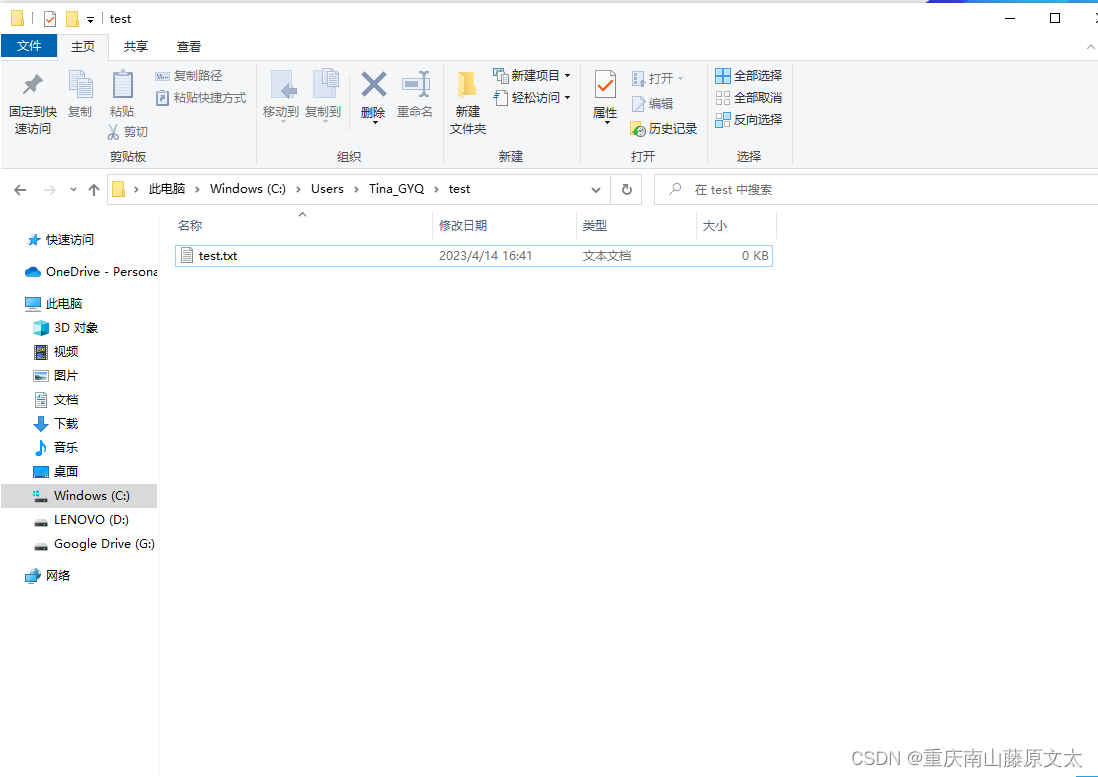1098x777 pixels.
Task: Switch to the 查看 ribbon tab
Action: click(x=189, y=46)
